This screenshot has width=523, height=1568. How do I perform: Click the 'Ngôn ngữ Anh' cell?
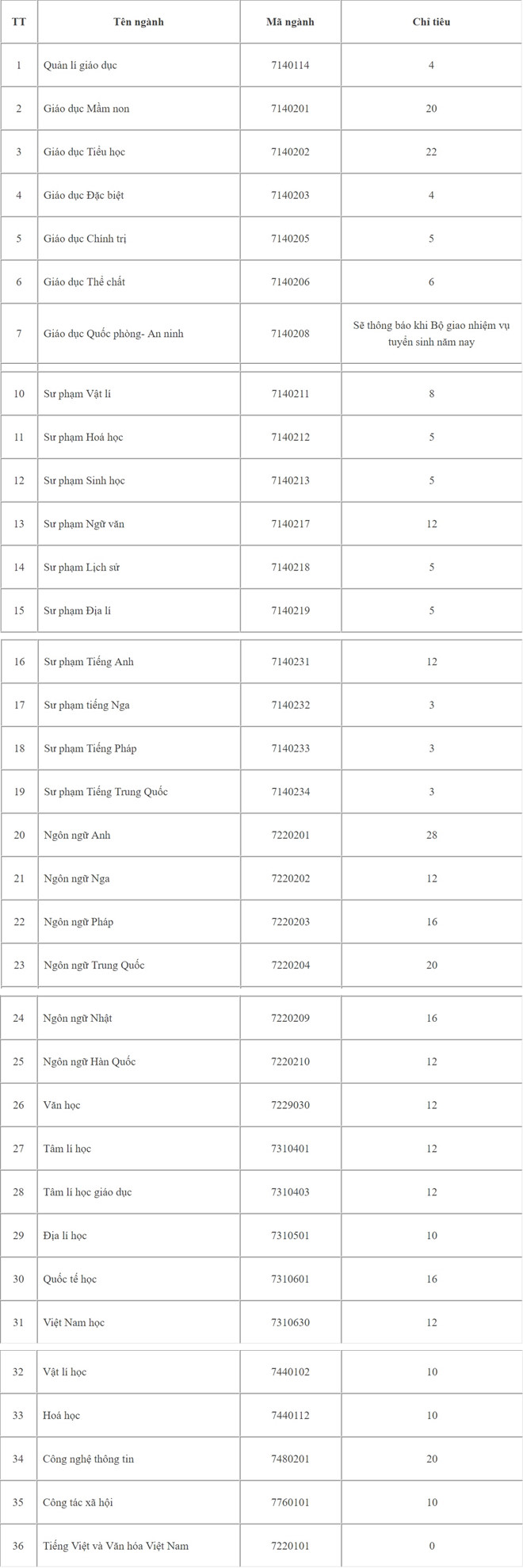coord(139,836)
